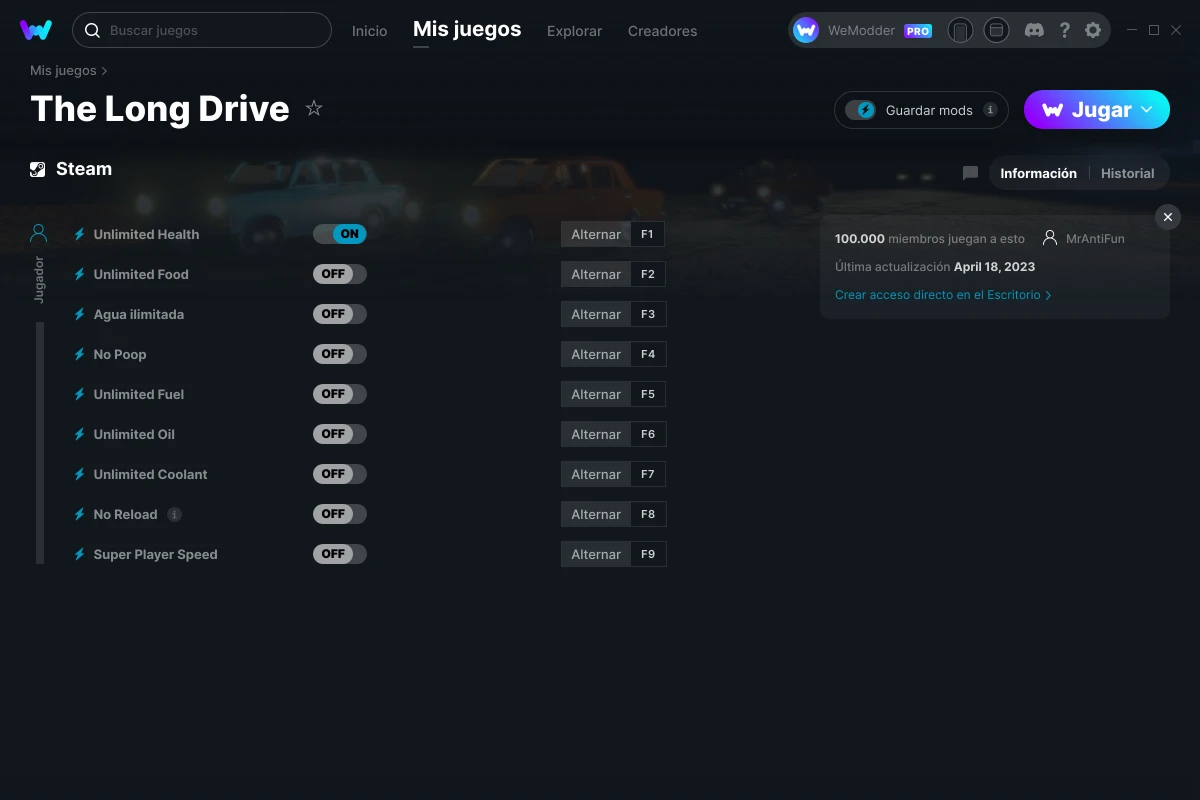Image resolution: width=1200 pixels, height=800 pixels.
Task: Click the mods list vertical scrollbar
Action: pyautogui.click(x=40, y=443)
